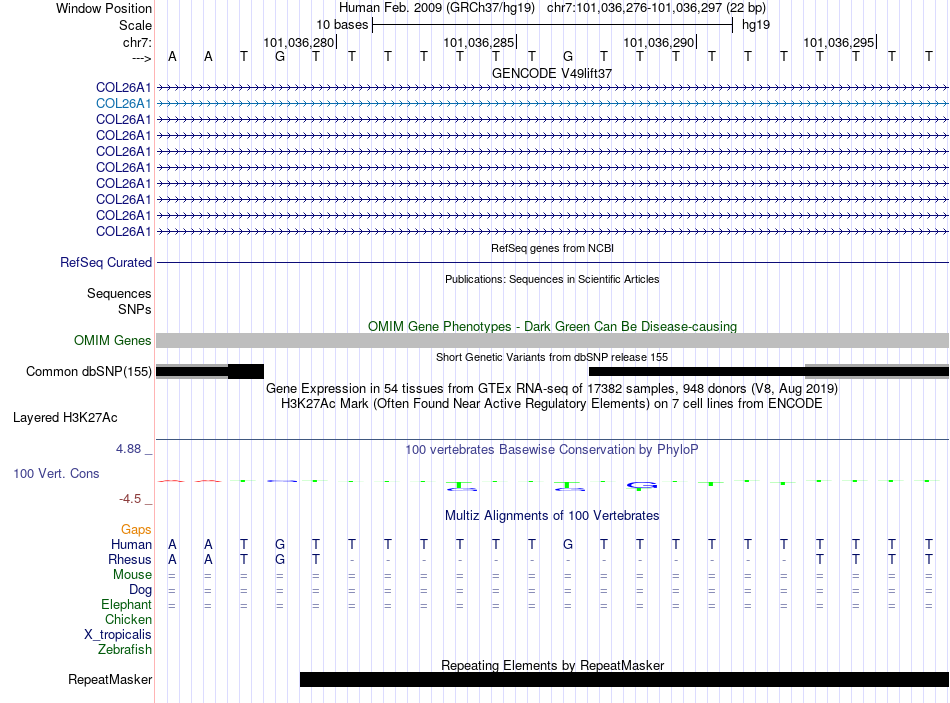Click 'Short Genetic Variants from dbSNP release 155'

(552, 357)
